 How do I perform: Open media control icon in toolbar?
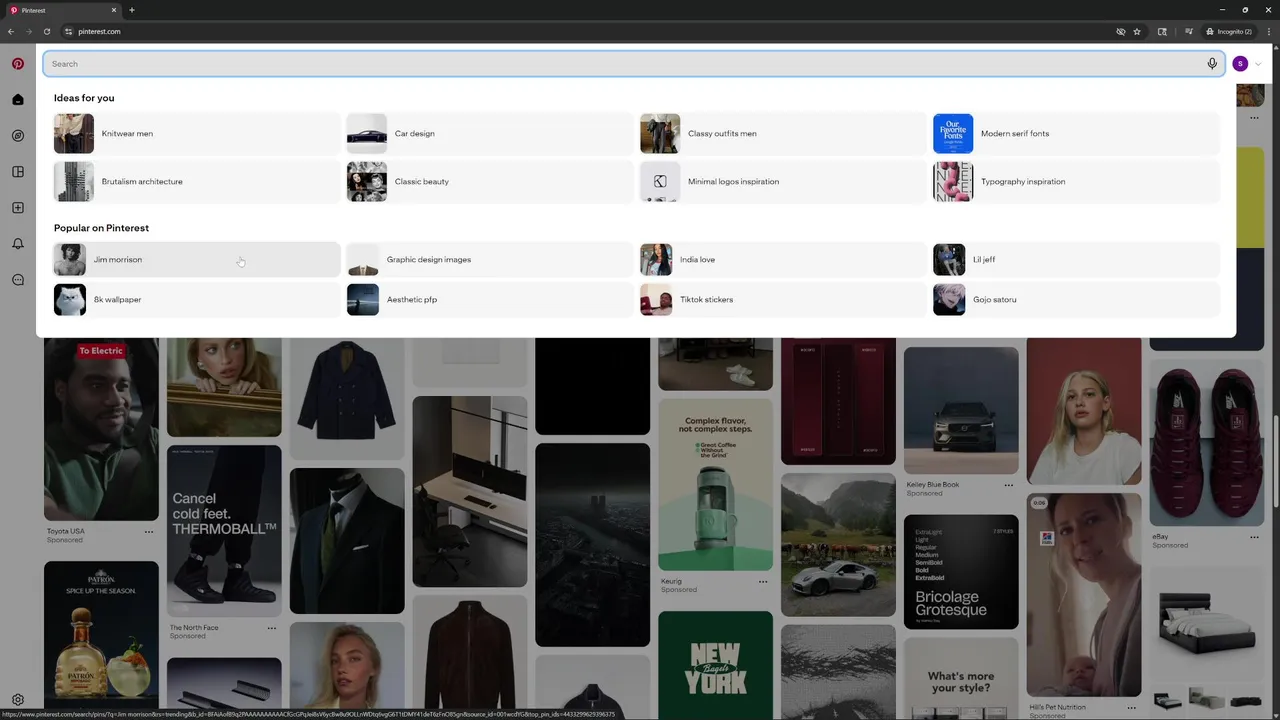1188,31
